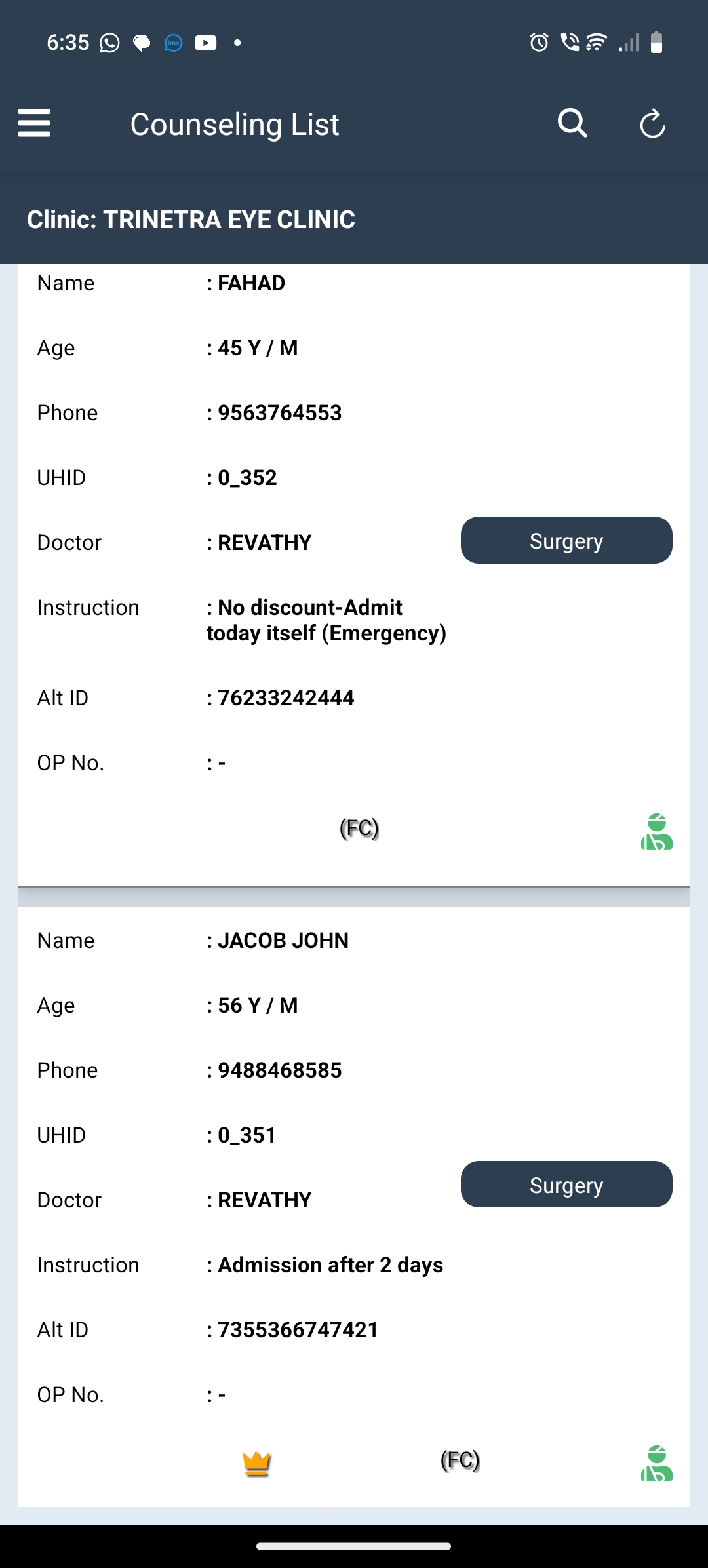Tap the imo messenger status icon

tap(173, 43)
